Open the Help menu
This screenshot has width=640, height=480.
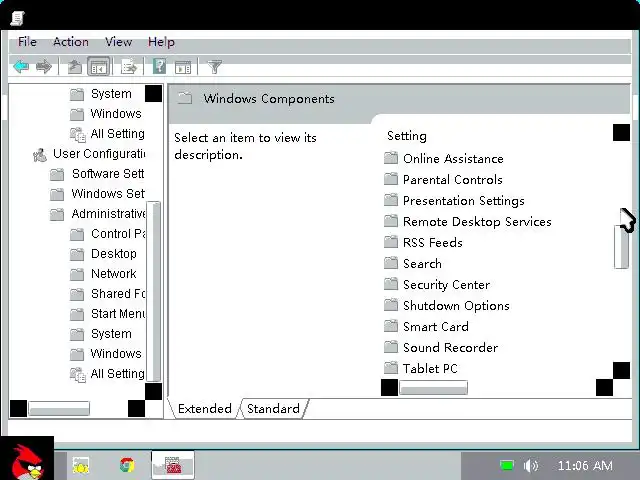[x=161, y=42]
